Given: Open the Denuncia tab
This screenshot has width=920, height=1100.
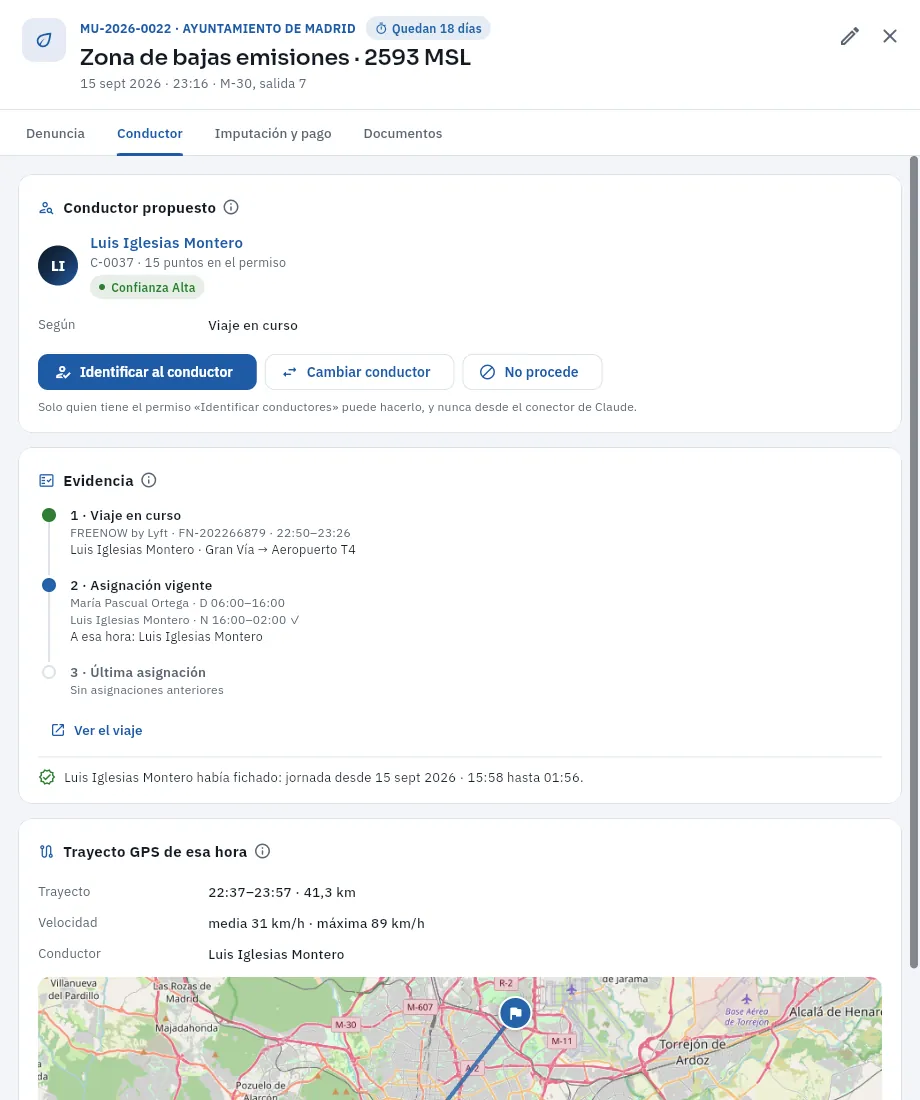Looking at the screenshot, I should (x=55, y=133).
